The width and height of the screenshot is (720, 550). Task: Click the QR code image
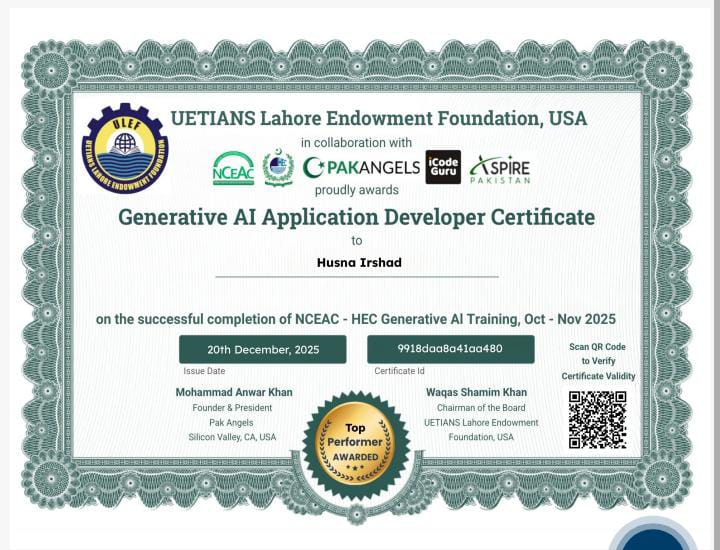(597, 419)
